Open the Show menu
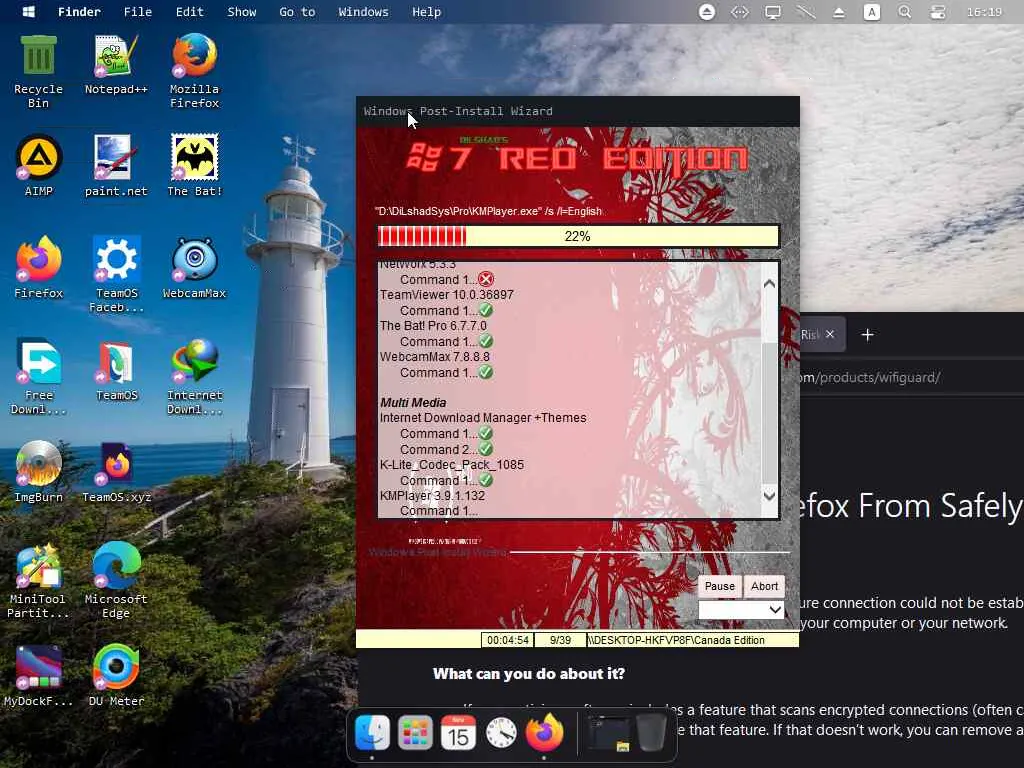Image resolution: width=1024 pixels, height=768 pixels. click(242, 12)
